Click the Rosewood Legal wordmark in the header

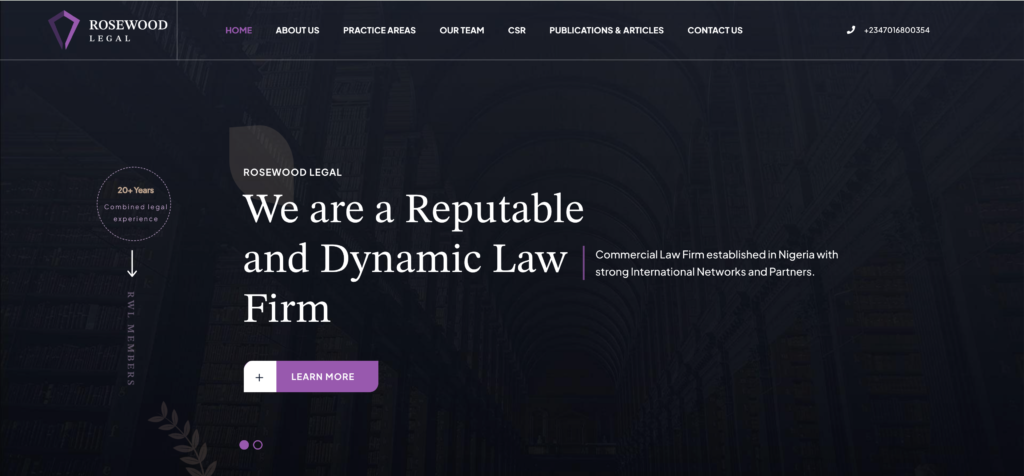point(128,30)
